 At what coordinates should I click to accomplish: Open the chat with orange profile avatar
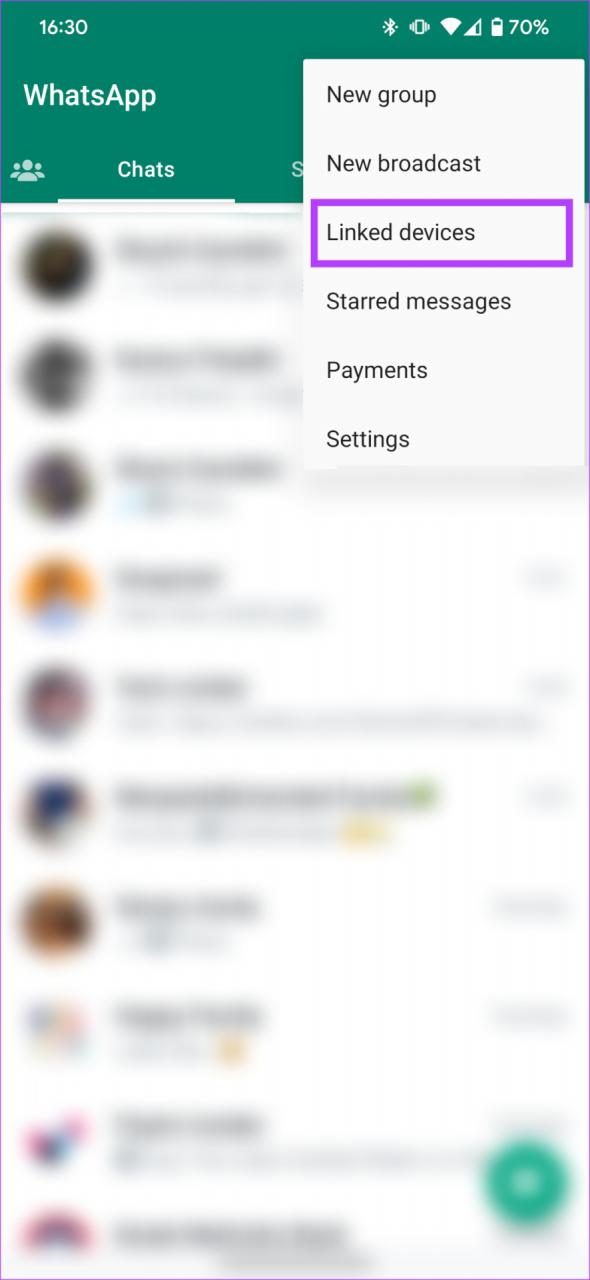click(x=295, y=595)
